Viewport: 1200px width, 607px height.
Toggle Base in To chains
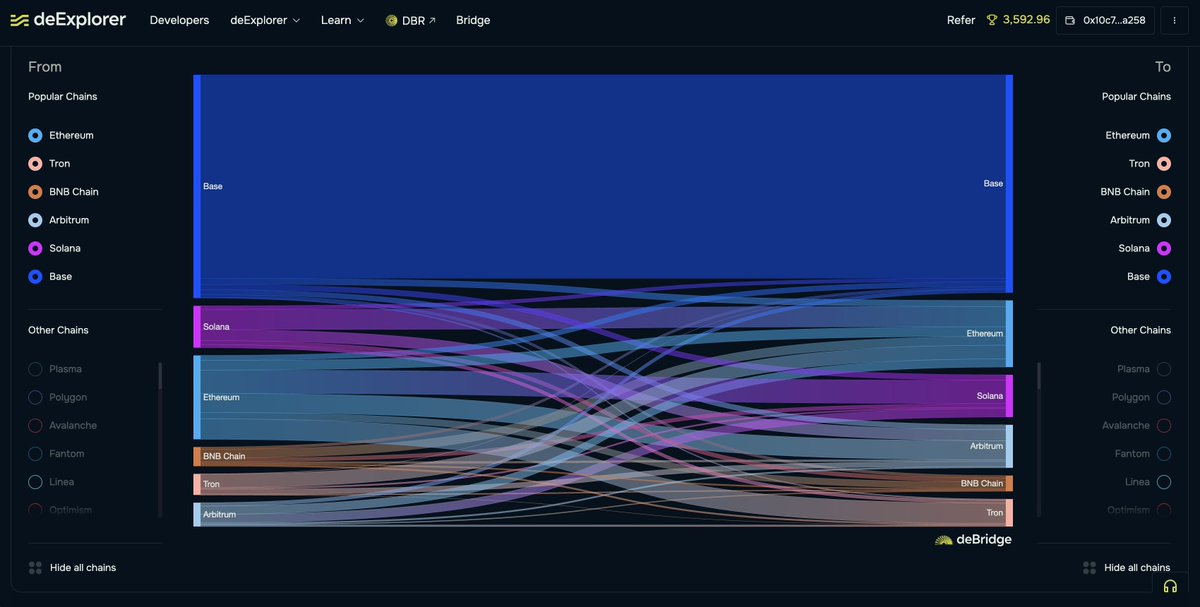(1164, 276)
